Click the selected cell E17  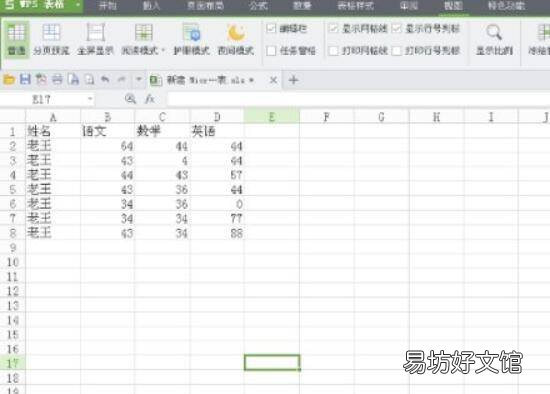pyautogui.click(x=272, y=362)
